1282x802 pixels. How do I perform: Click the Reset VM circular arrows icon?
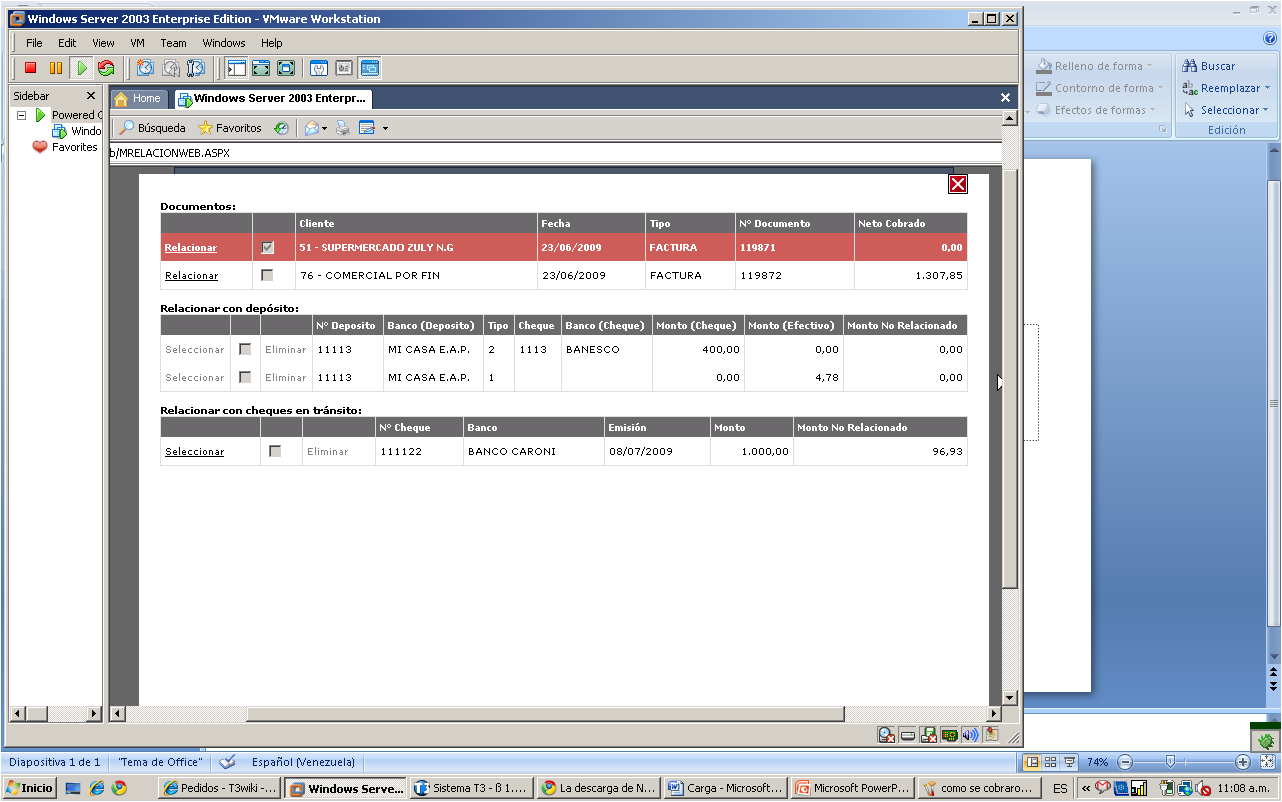pyautogui.click(x=106, y=68)
